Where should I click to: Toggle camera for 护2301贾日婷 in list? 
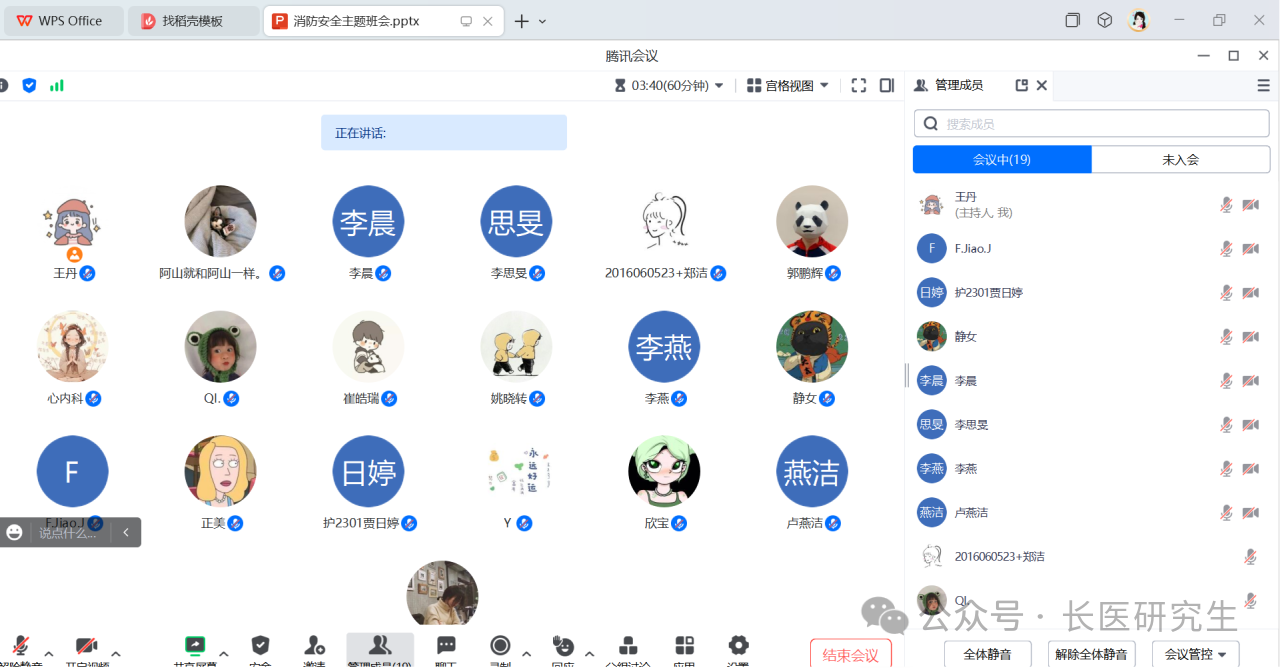pyautogui.click(x=1250, y=293)
